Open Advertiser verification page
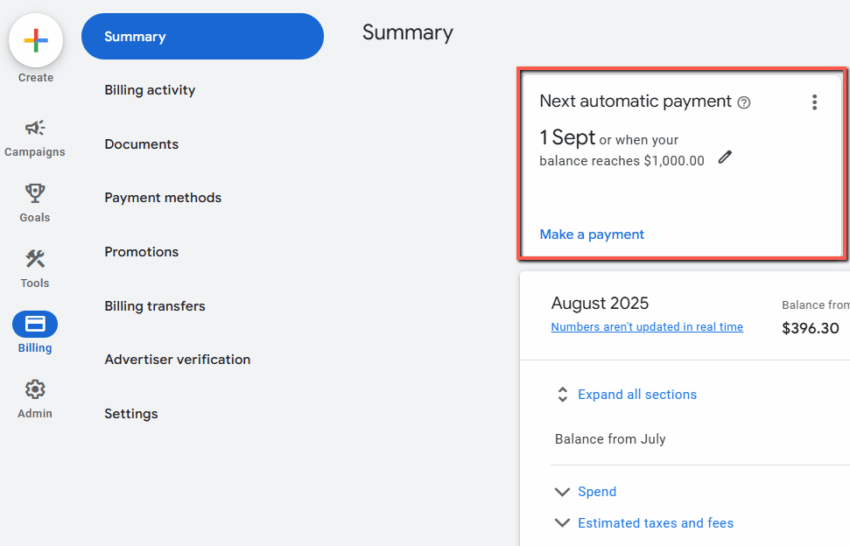850x546 pixels. (x=177, y=359)
